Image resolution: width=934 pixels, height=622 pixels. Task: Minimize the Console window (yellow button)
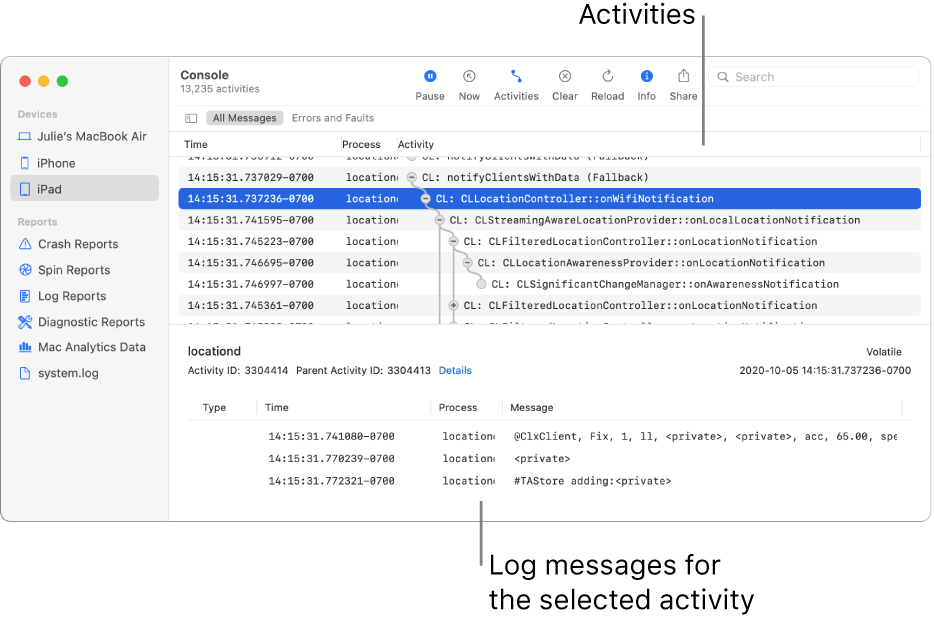(43, 81)
